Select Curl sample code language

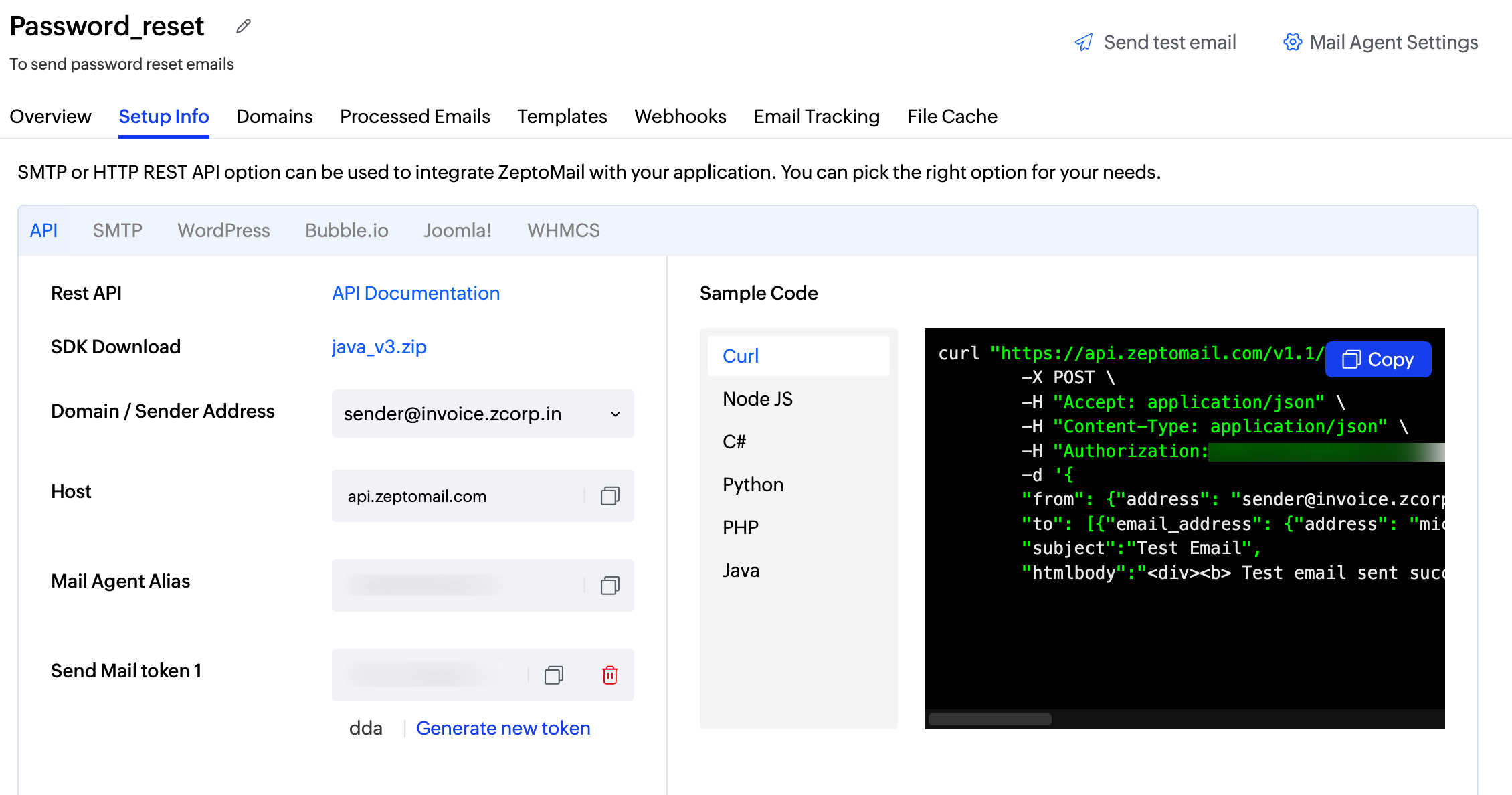(799, 356)
